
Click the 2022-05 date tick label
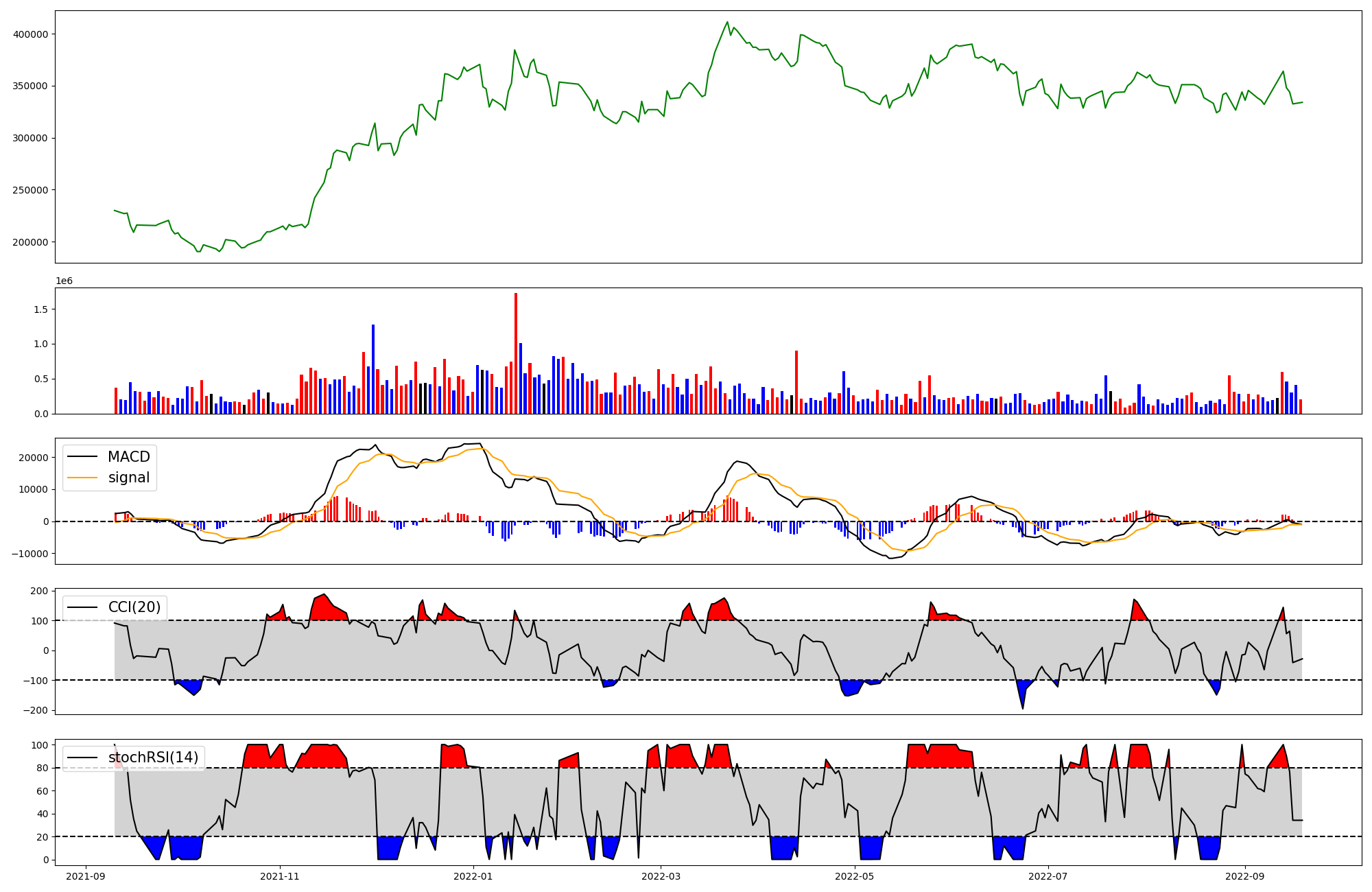pyautogui.click(x=854, y=876)
